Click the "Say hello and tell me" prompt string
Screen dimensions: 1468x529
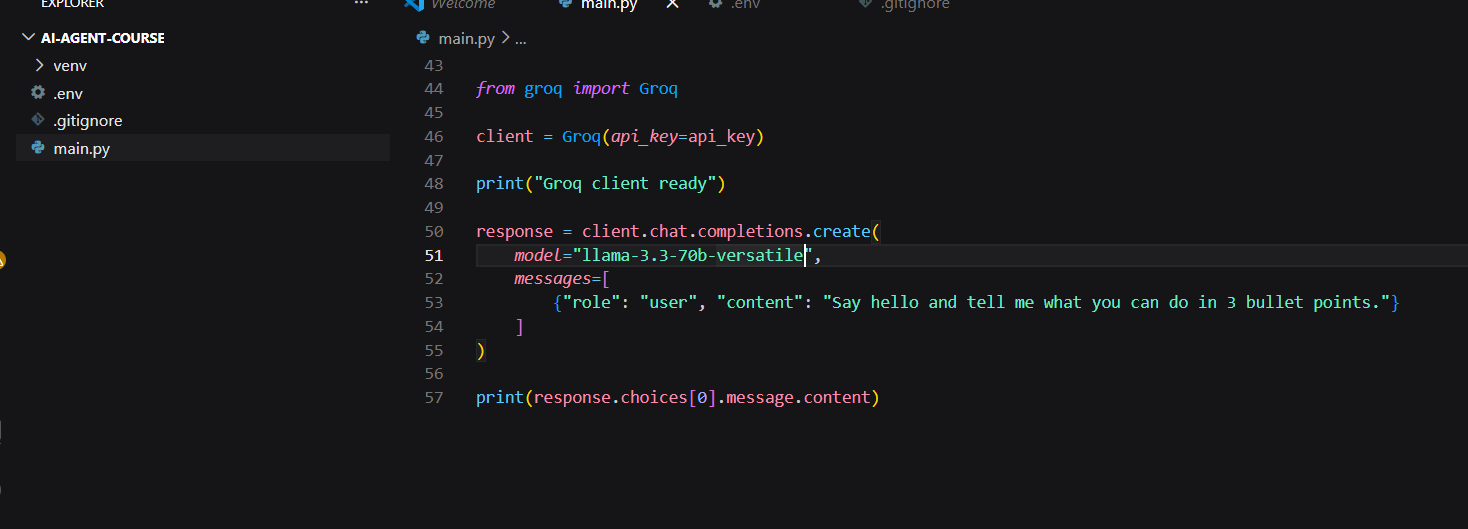(1106, 303)
